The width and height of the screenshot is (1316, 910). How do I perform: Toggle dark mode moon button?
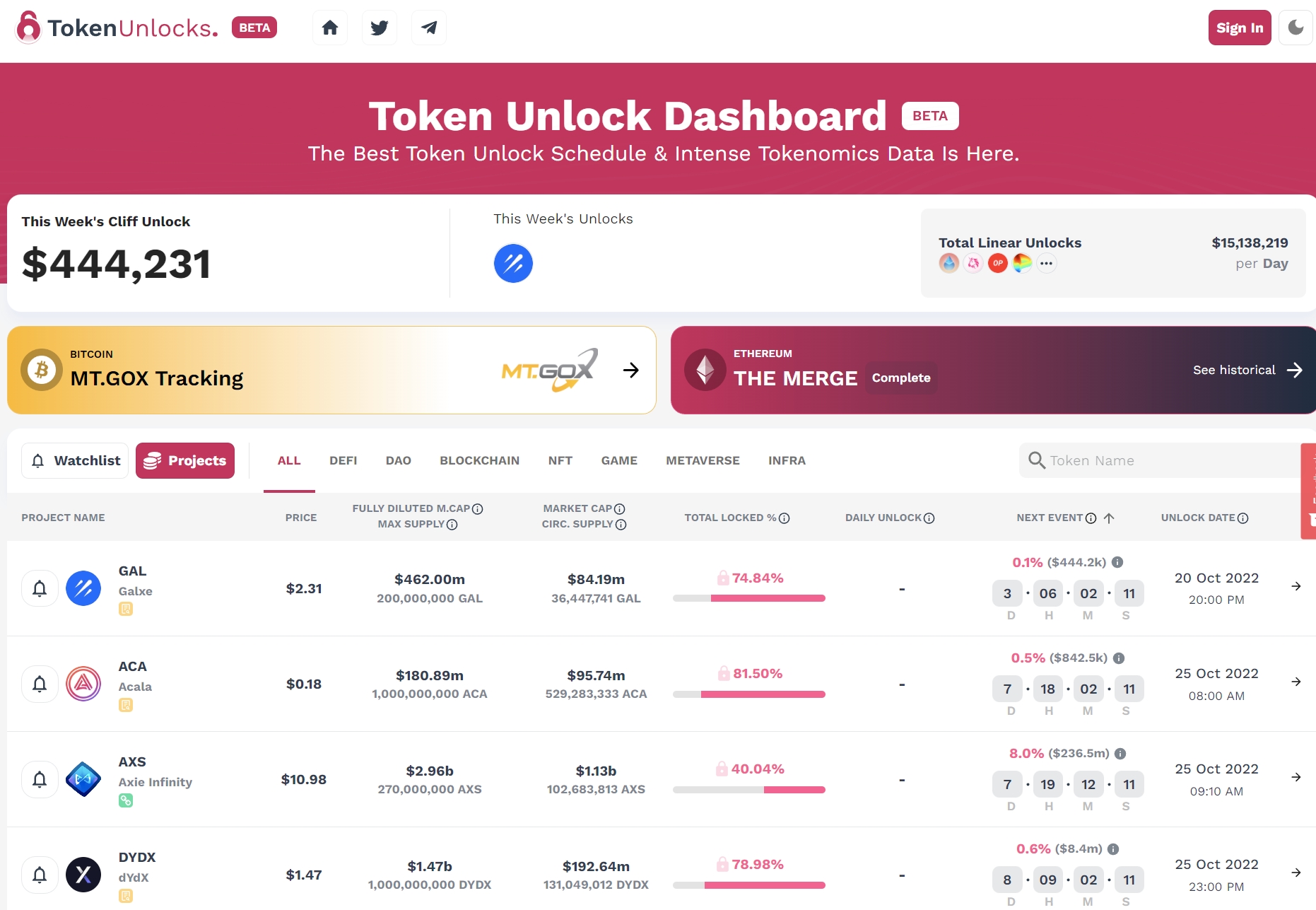(x=1296, y=28)
